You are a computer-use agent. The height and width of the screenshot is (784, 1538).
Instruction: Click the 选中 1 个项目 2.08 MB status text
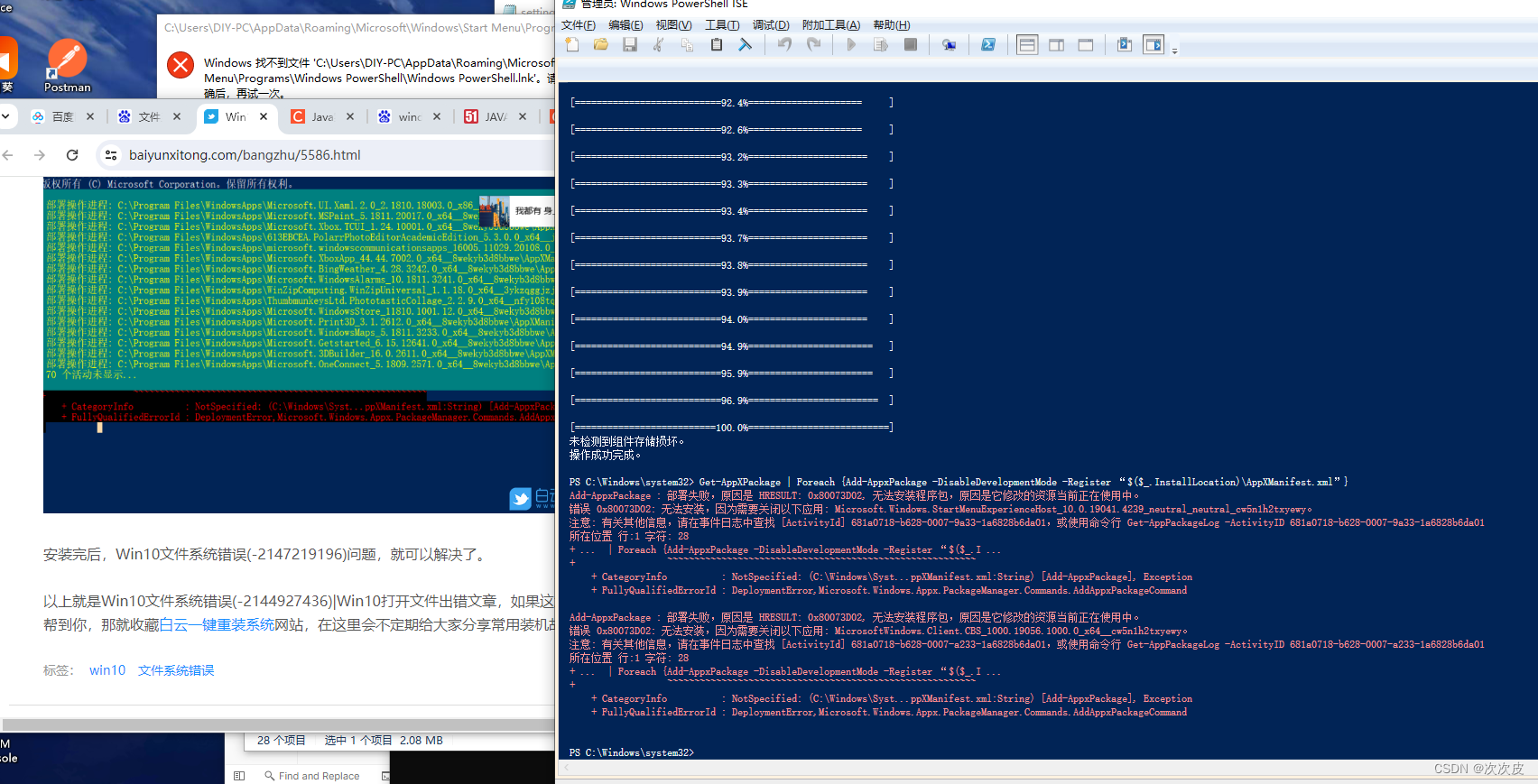[x=384, y=741]
